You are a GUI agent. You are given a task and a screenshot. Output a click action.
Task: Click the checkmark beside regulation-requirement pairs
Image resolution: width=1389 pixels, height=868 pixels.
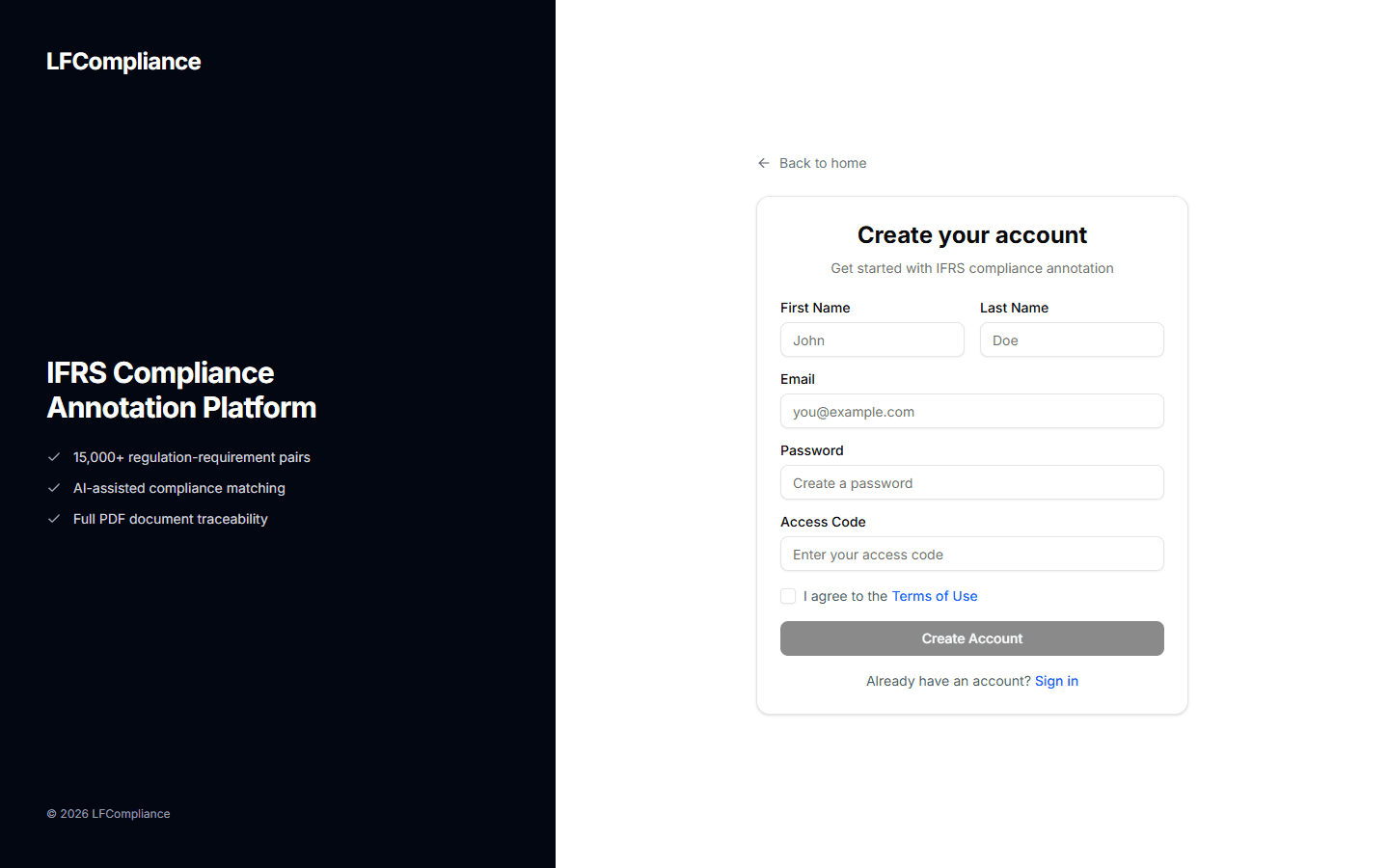click(x=54, y=457)
